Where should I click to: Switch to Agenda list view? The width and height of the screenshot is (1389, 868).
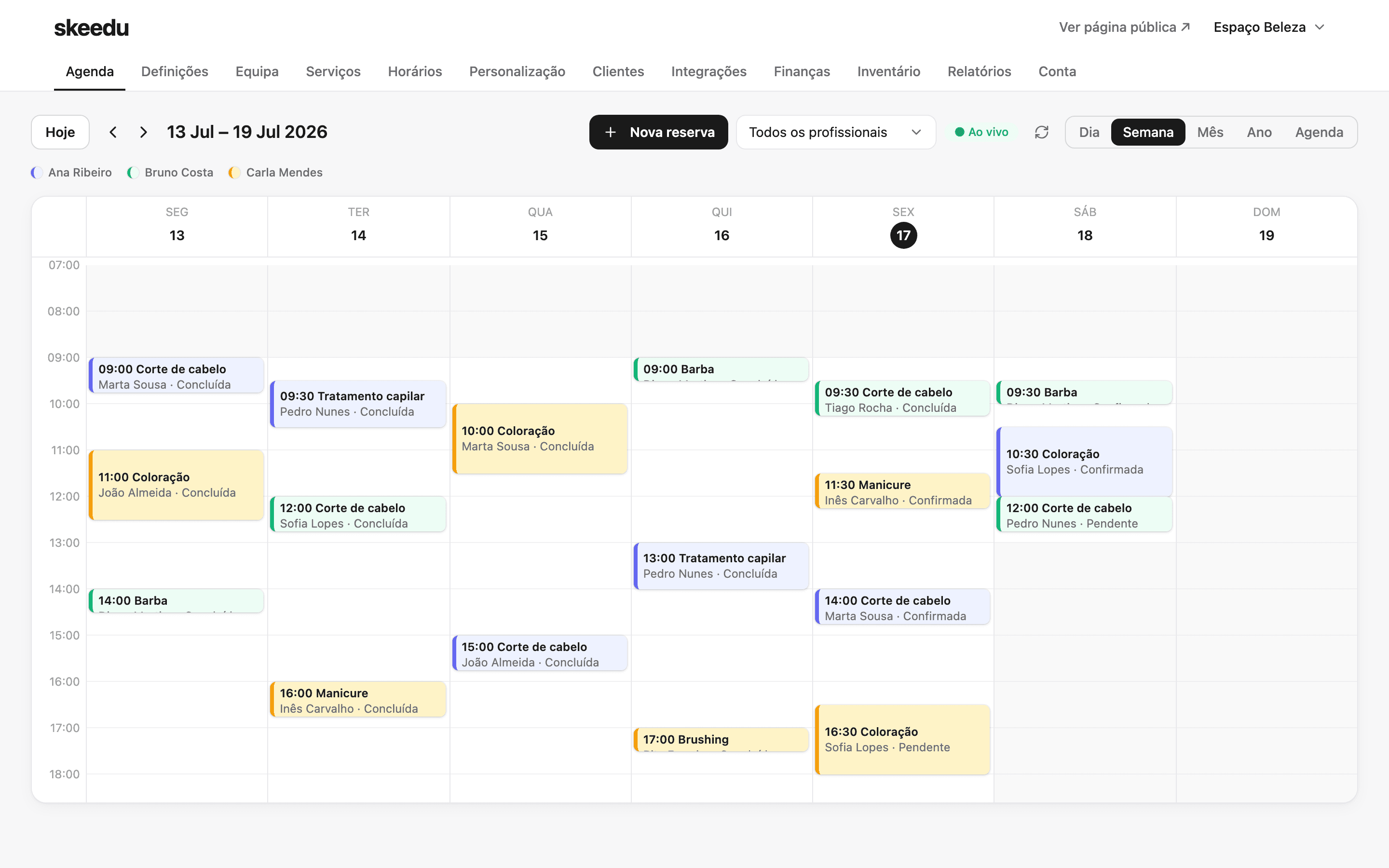[x=1319, y=132]
